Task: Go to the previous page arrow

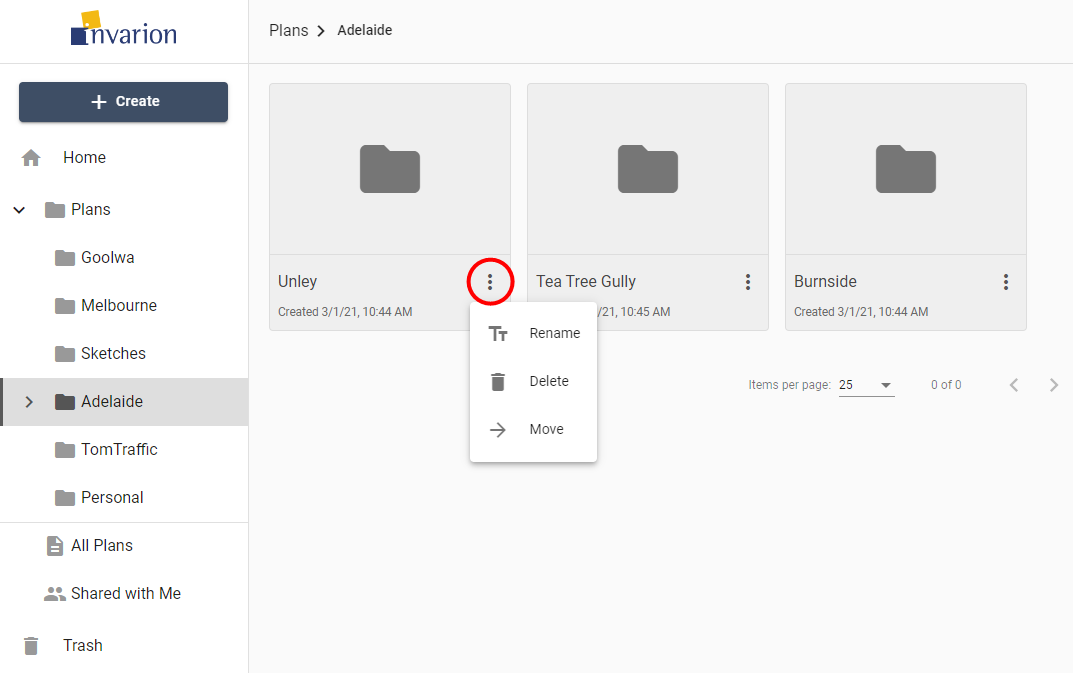Action: click(1014, 385)
